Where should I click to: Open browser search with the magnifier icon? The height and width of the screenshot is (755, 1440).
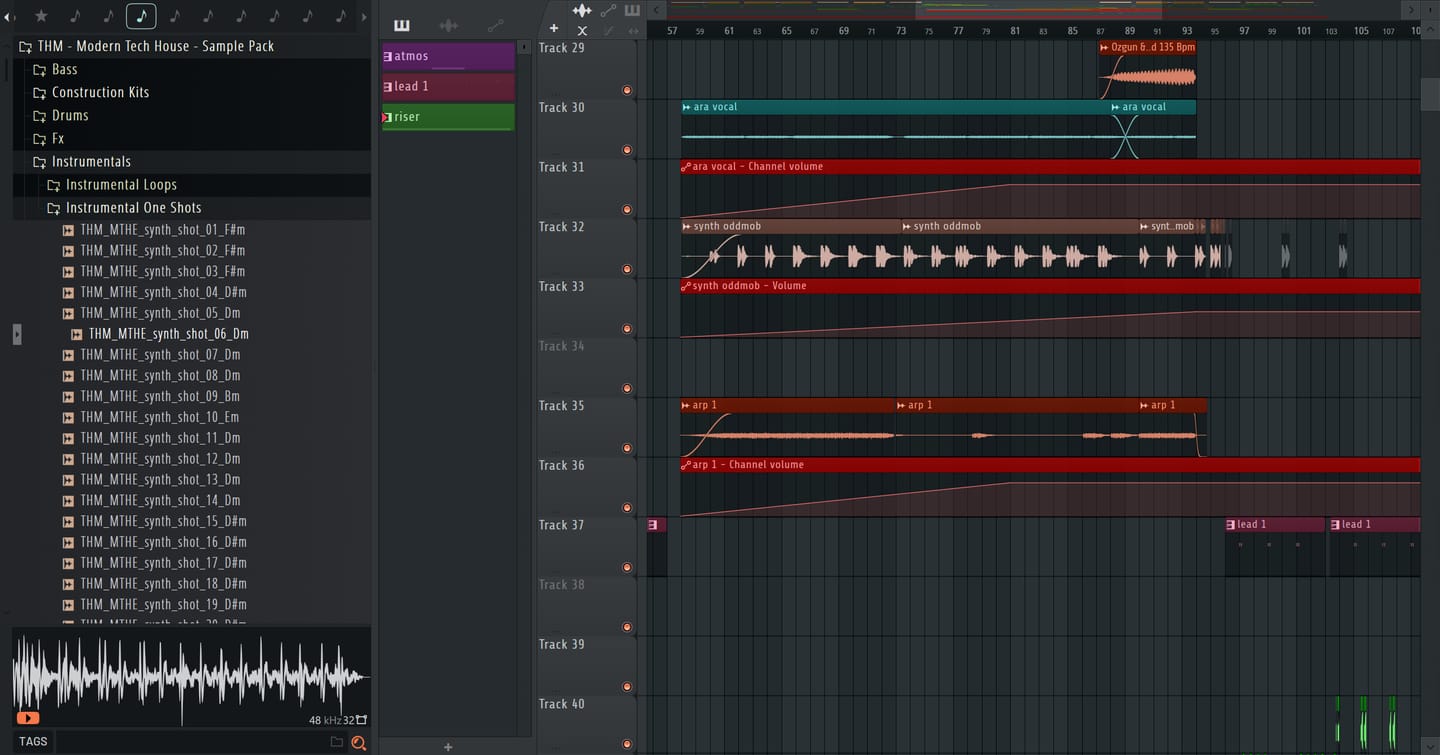(x=358, y=742)
